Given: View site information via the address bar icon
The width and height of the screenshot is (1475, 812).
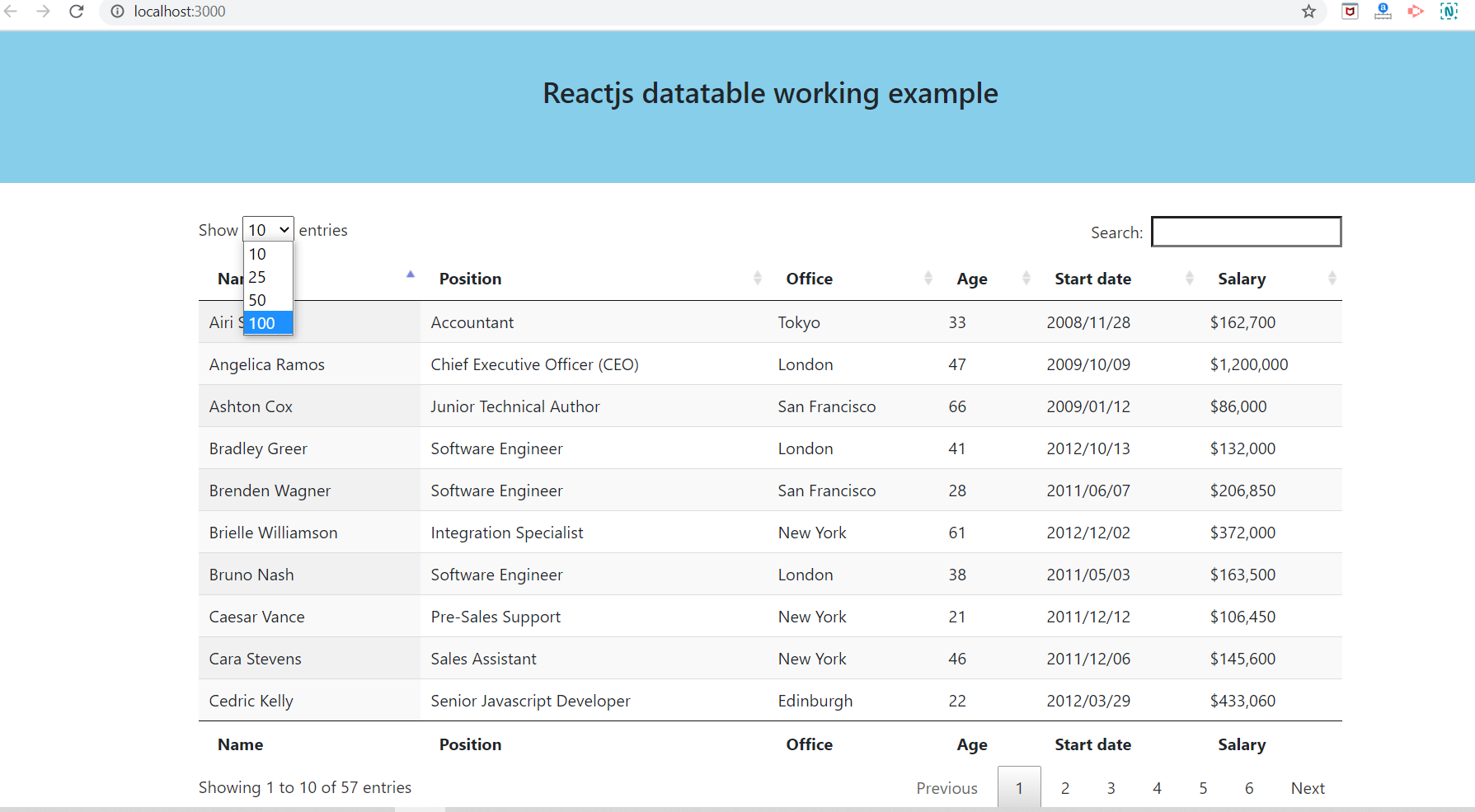Looking at the screenshot, I should coord(117,12).
